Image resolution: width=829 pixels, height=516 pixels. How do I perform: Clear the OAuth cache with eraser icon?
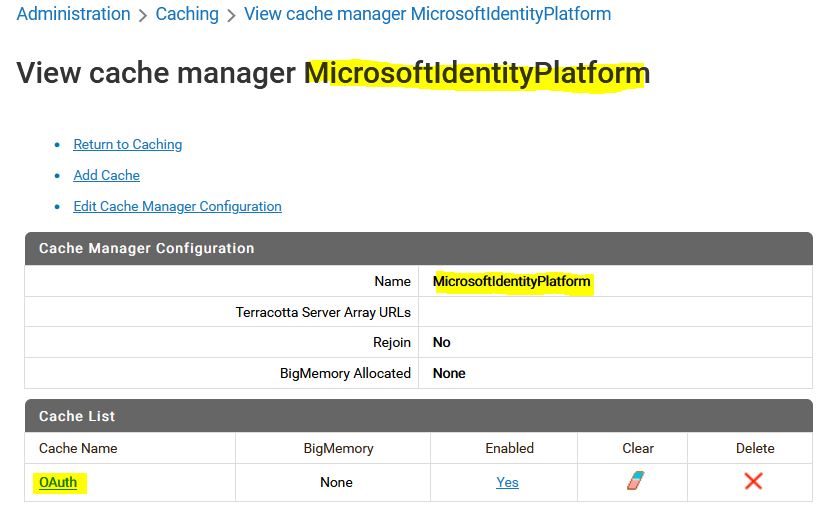click(636, 481)
